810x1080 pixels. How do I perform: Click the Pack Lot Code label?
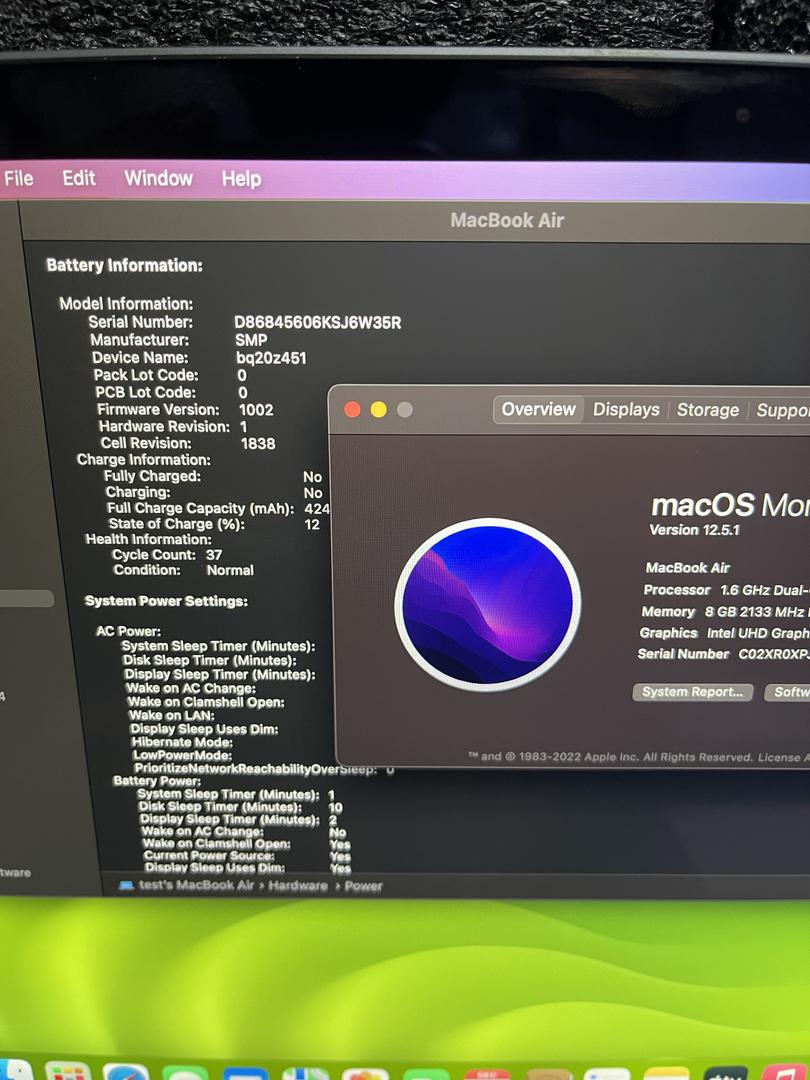tap(145, 375)
